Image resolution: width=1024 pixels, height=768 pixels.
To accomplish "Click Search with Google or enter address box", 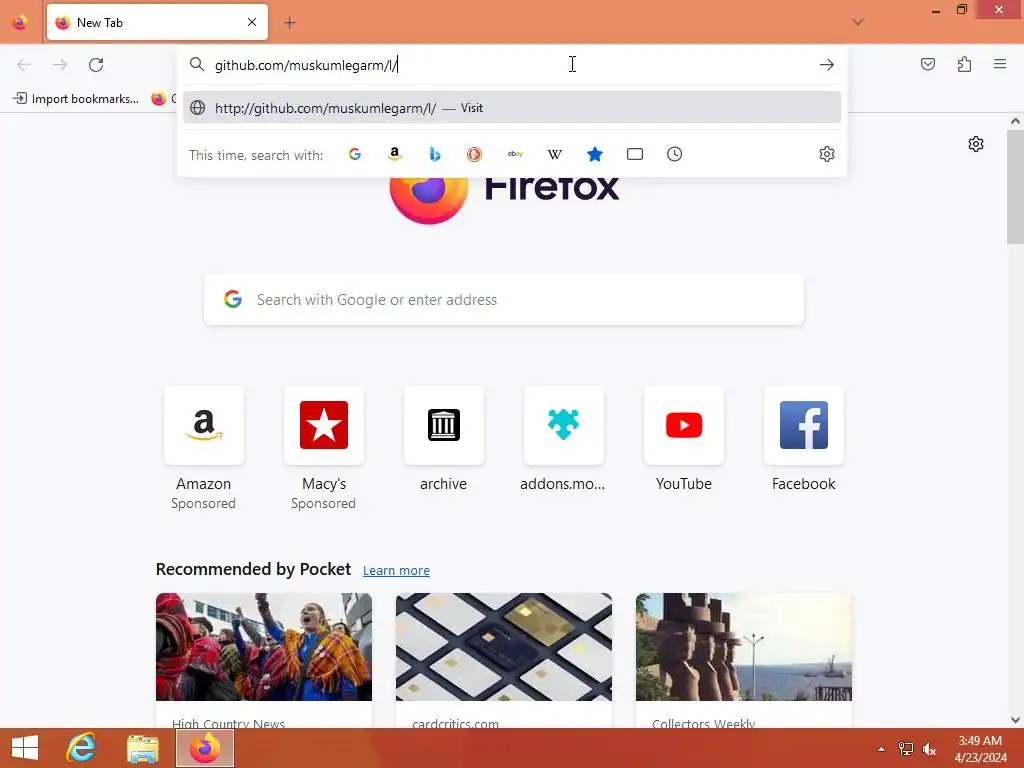I will (504, 300).
